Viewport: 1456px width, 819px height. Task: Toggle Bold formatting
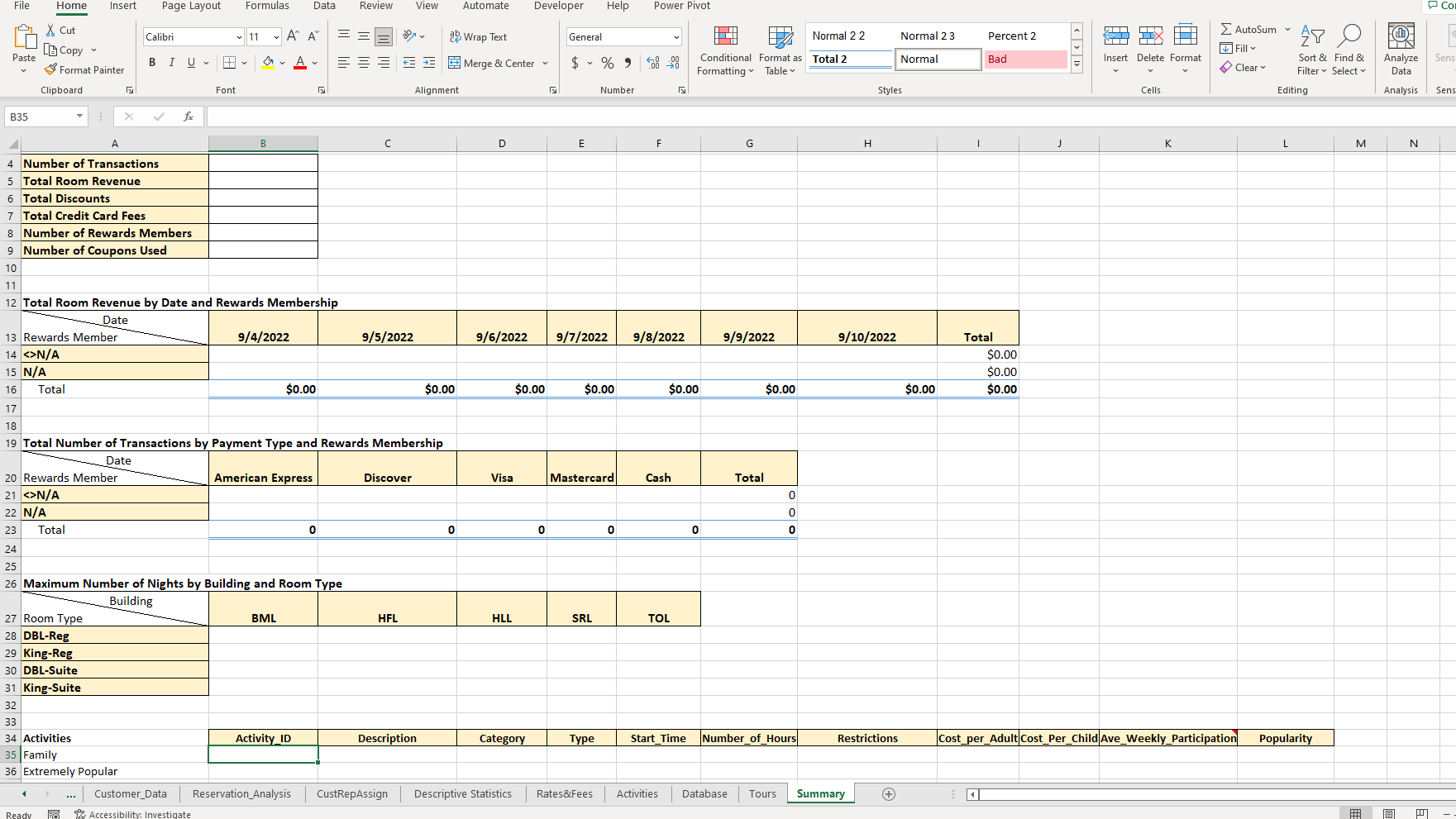(x=152, y=63)
